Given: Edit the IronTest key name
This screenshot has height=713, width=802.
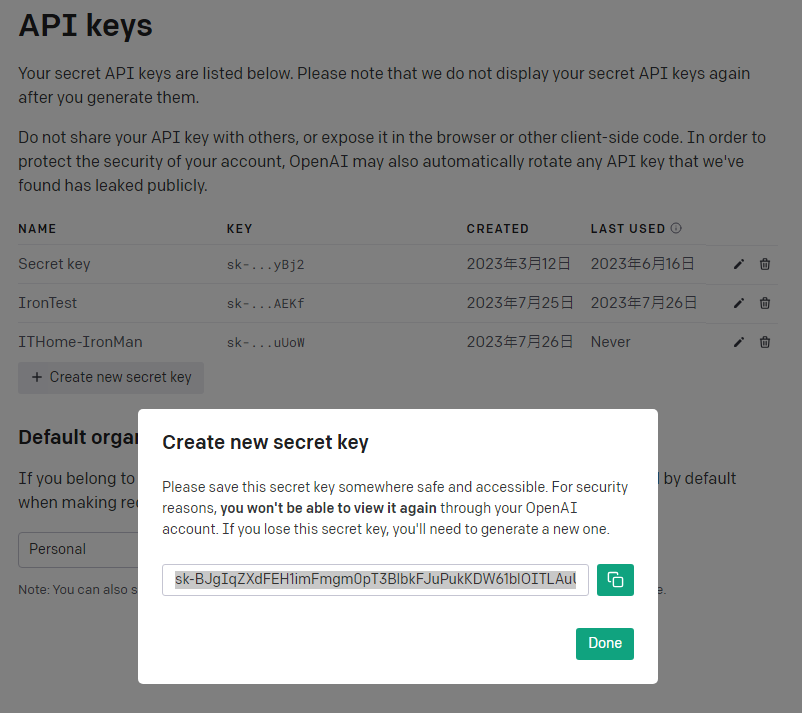Looking at the screenshot, I should coord(739,303).
